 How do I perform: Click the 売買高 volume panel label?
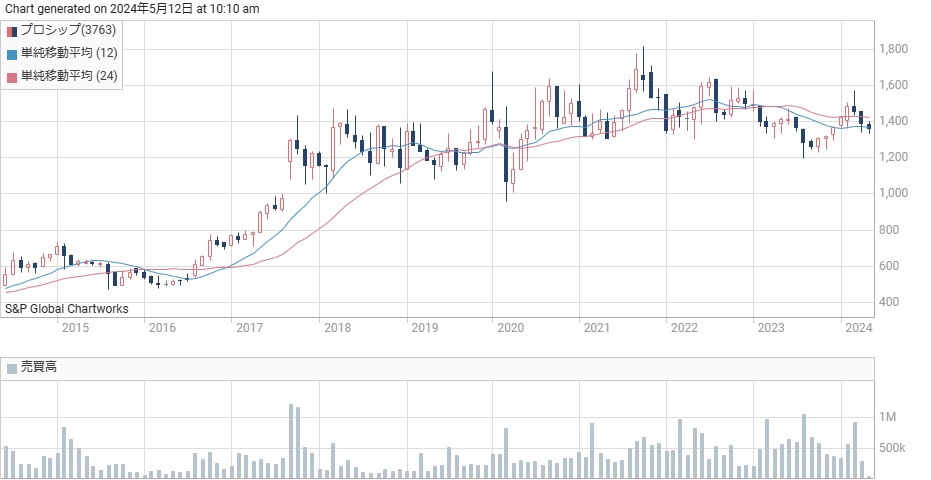pos(39,367)
